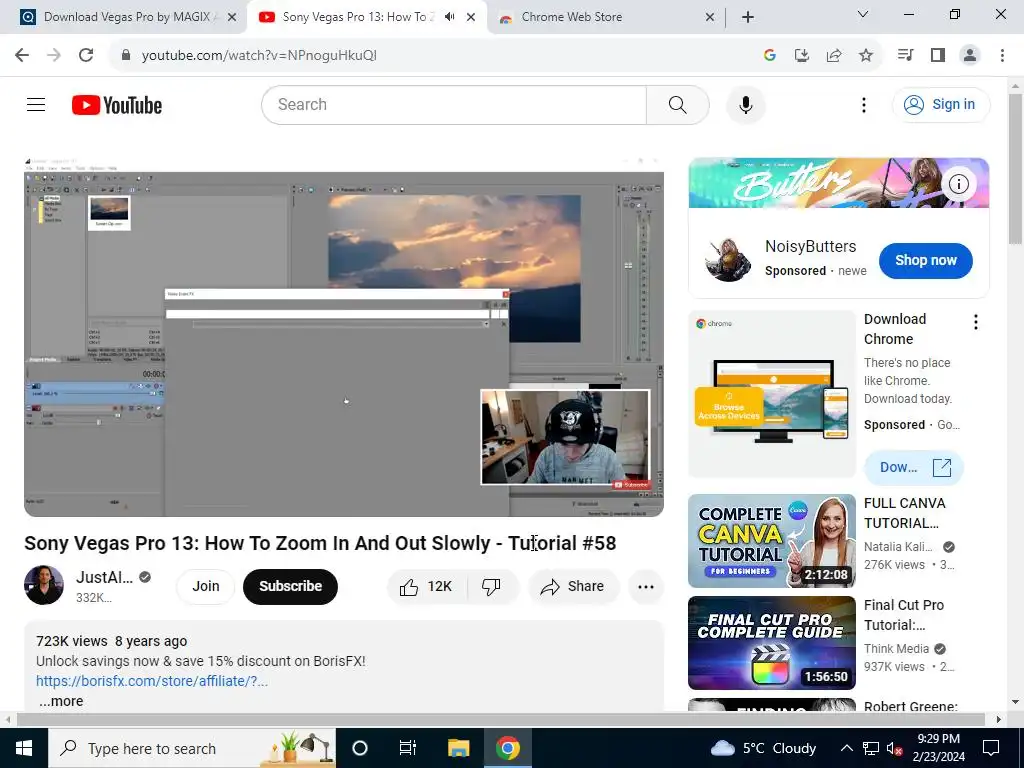This screenshot has height=768, width=1024.
Task: Open the Final Cut Pro Complete Guide thumbnail
Action: pyautogui.click(x=771, y=643)
